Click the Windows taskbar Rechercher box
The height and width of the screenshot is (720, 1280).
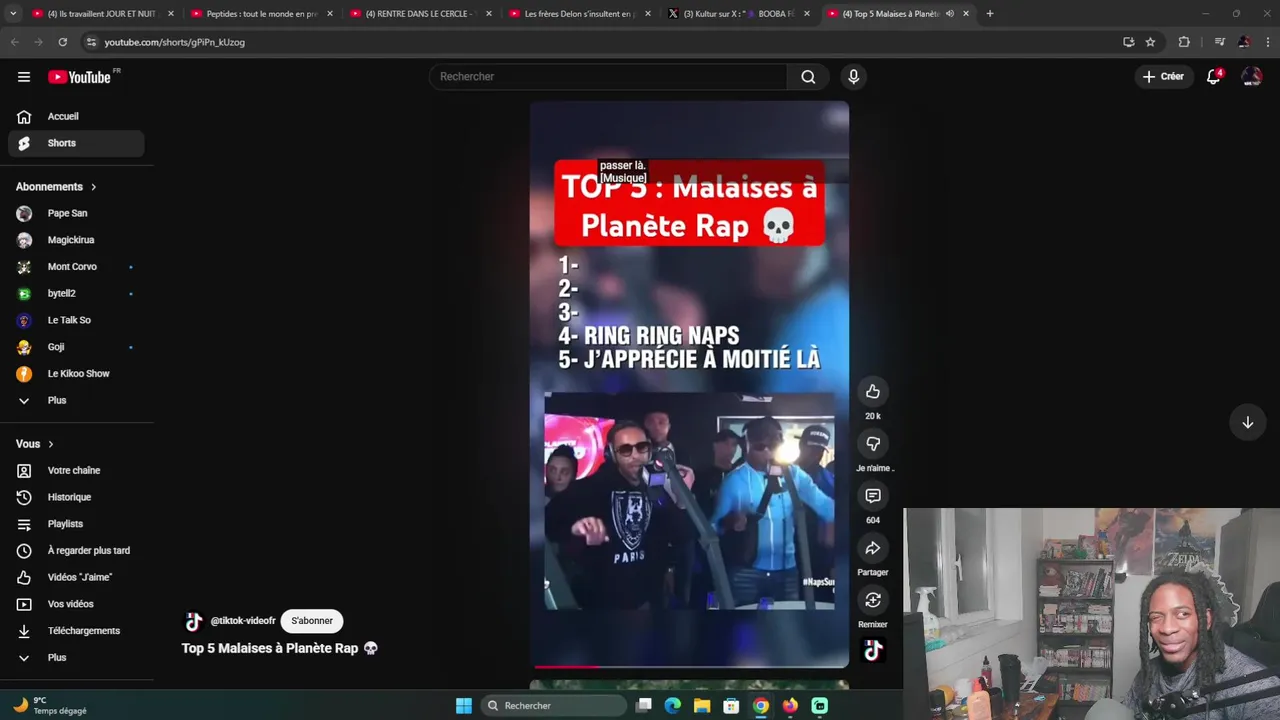click(x=555, y=706)
